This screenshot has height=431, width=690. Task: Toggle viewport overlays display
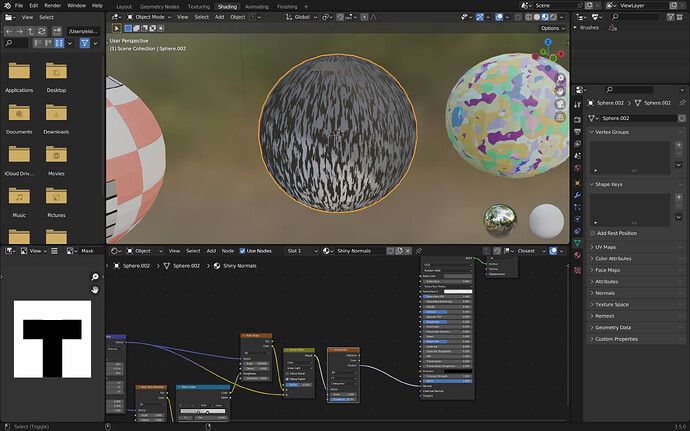click(499, 17)
